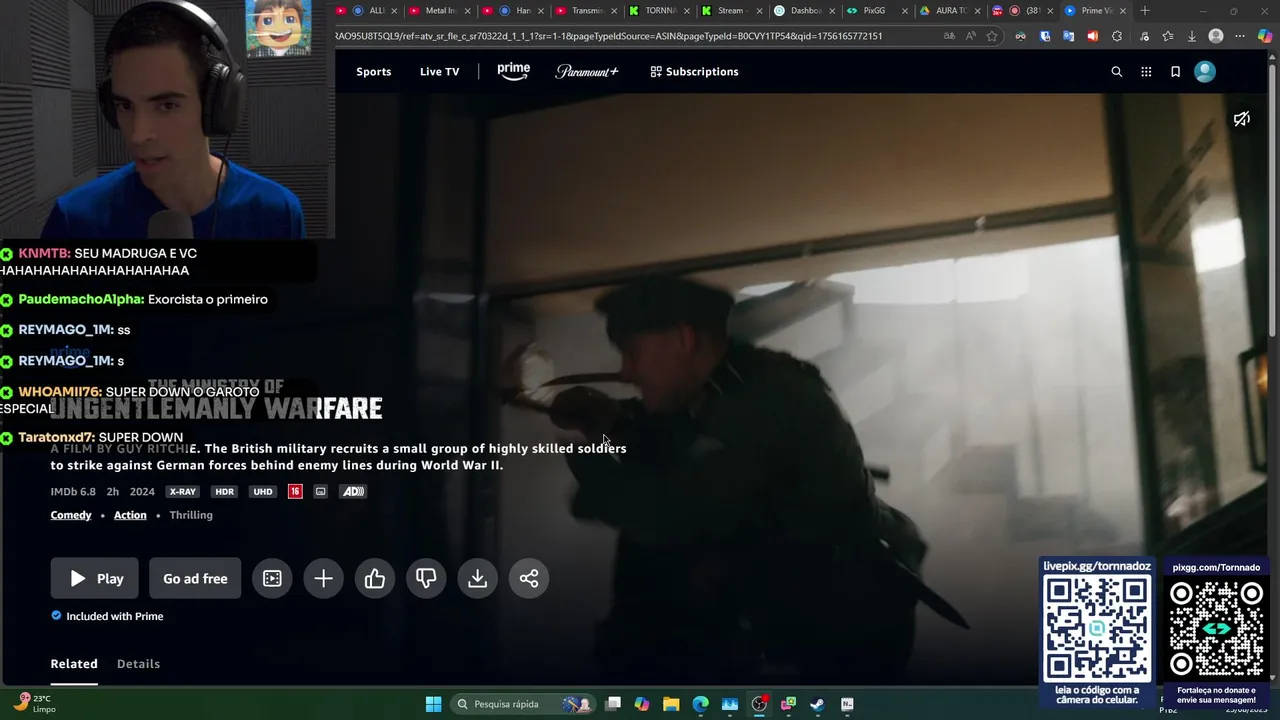Open File Explorer in the taskbar
This screenshot has height=720, width=1280.
pyautogui.click(x=671, y=704)
